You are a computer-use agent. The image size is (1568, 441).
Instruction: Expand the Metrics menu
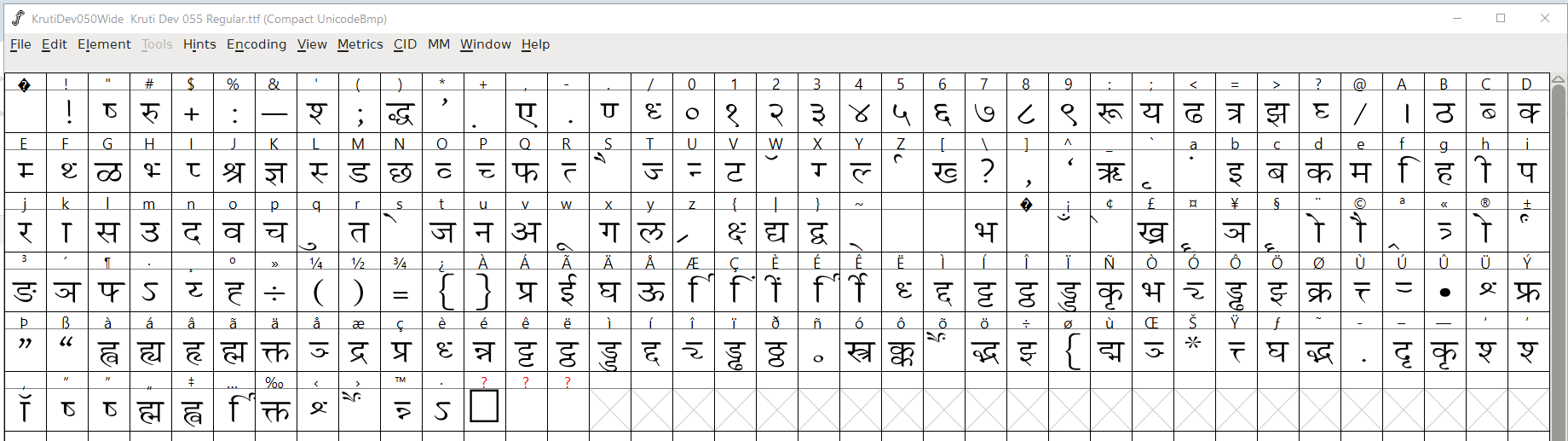360,44
